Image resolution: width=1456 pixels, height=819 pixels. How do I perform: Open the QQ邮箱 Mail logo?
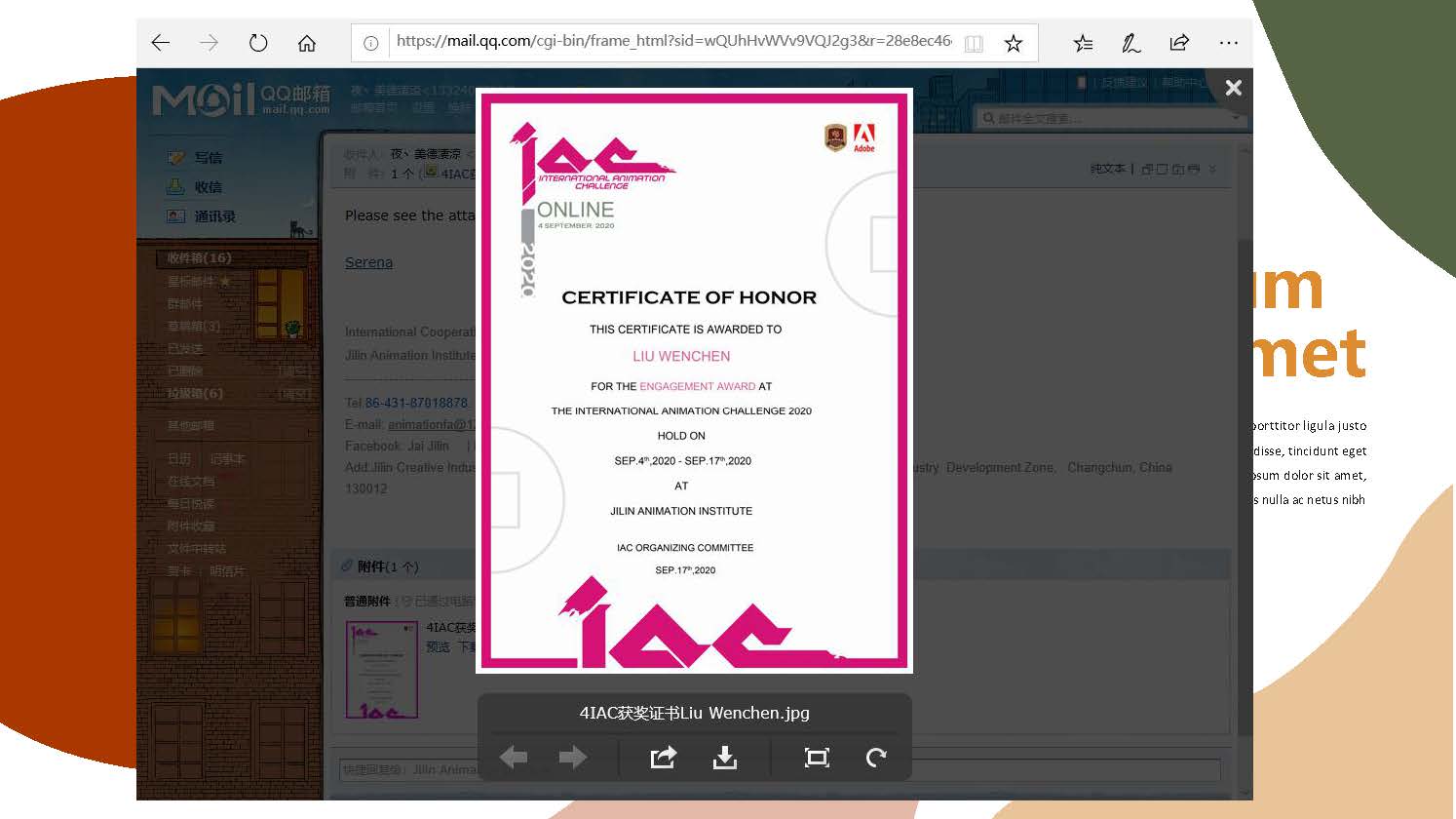[x=242, y=99]
